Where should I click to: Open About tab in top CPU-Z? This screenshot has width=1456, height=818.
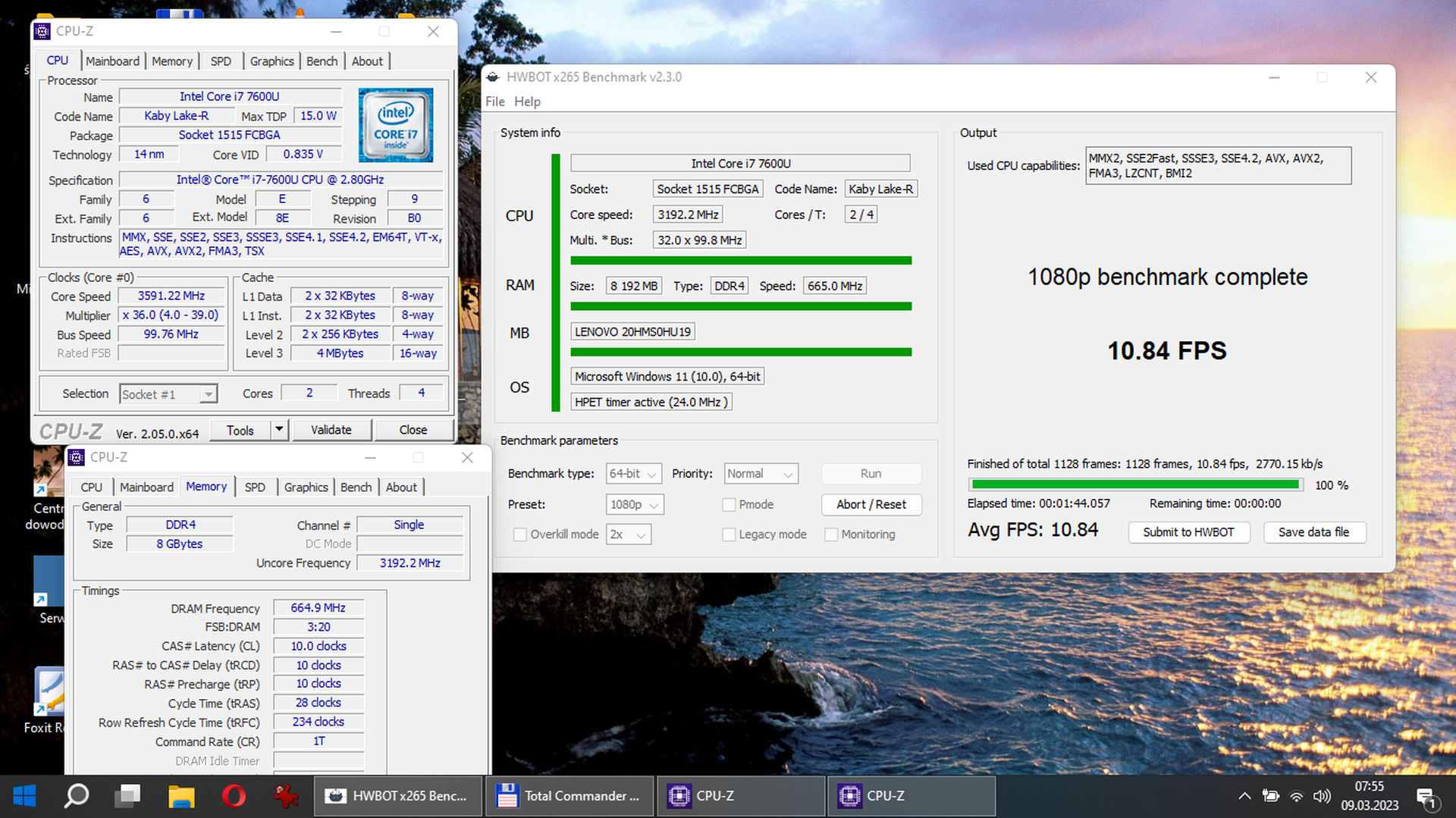pos(367,61)
